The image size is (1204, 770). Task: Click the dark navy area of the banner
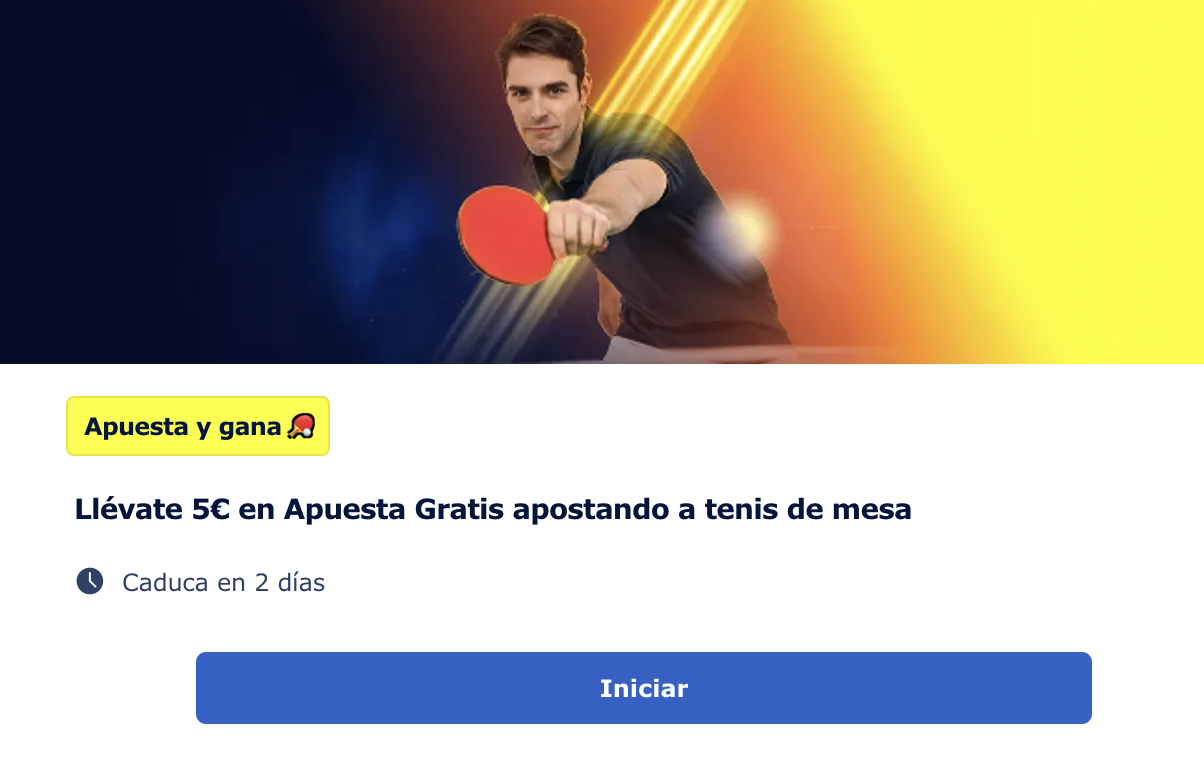click(x=150, y=180)
